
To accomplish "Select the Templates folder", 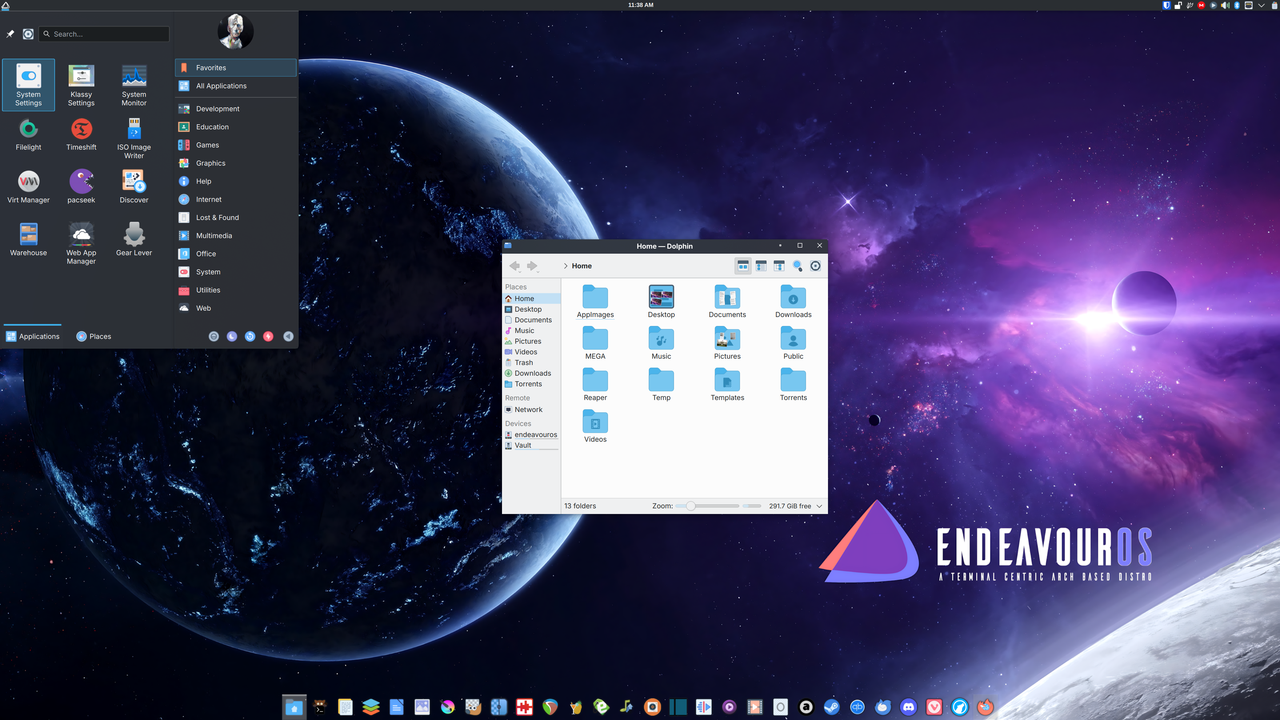I will pos(727,384).
